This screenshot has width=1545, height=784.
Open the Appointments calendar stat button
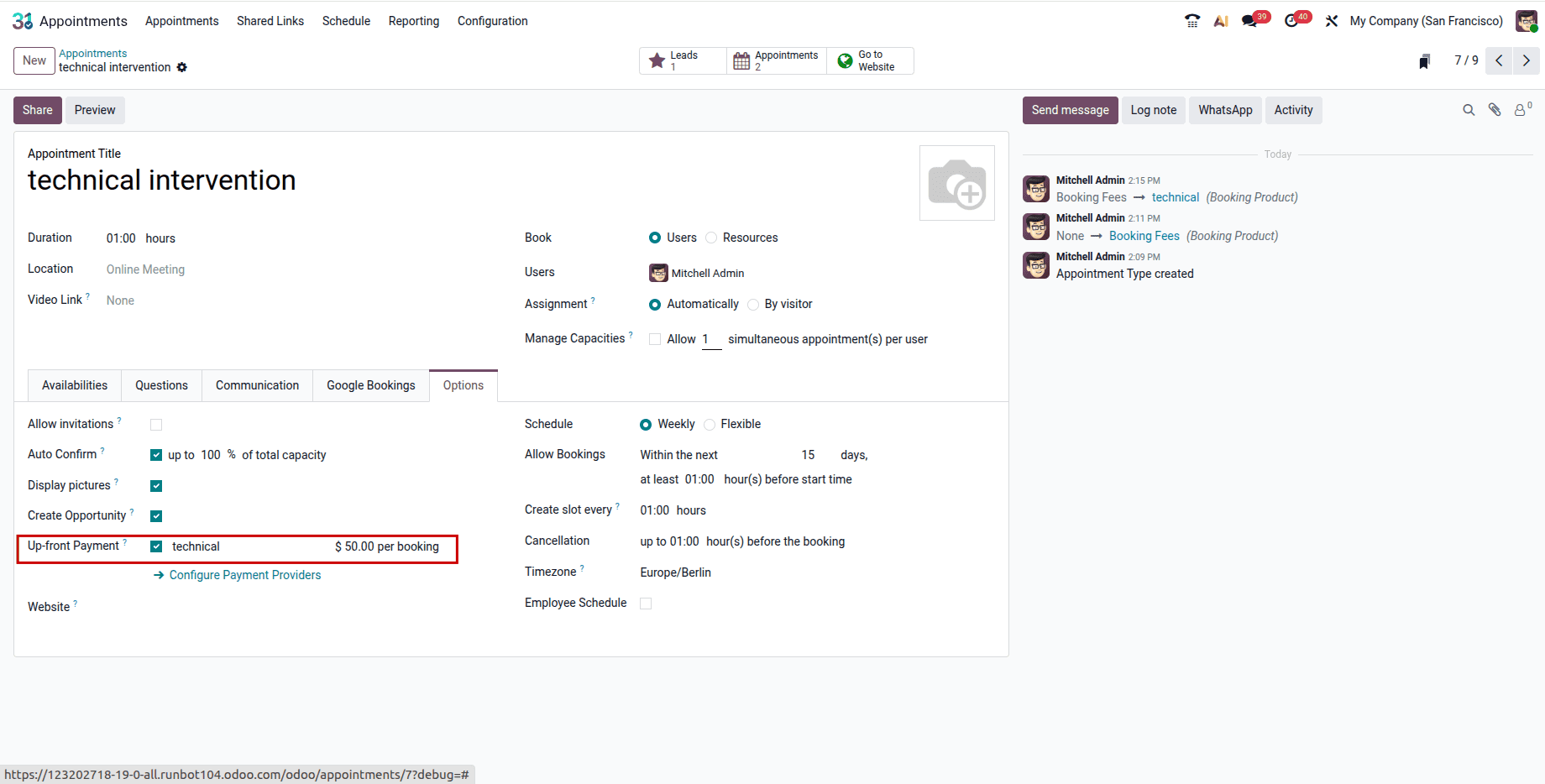pos(776,60)
